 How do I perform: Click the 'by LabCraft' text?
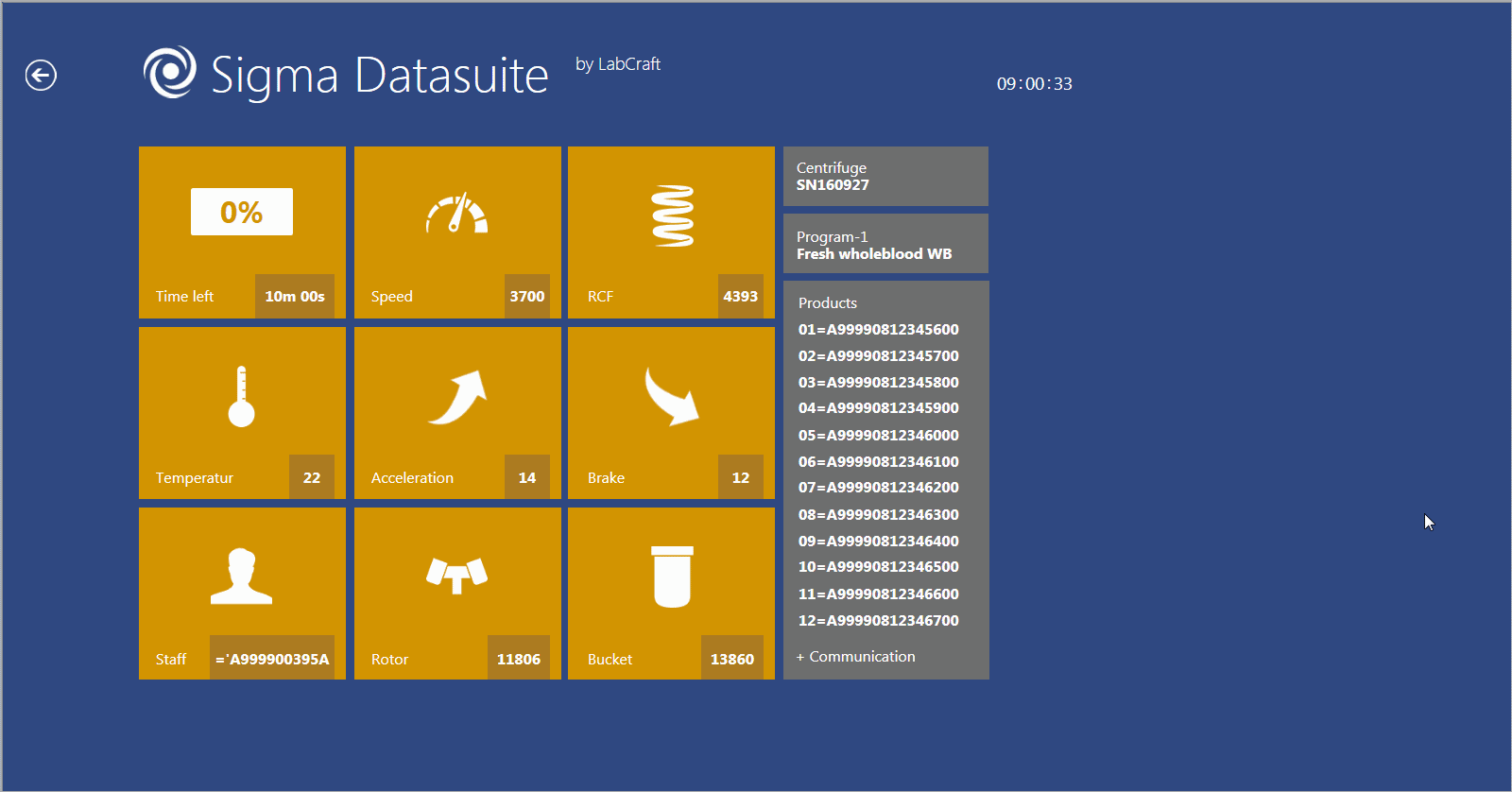[618, 64]
